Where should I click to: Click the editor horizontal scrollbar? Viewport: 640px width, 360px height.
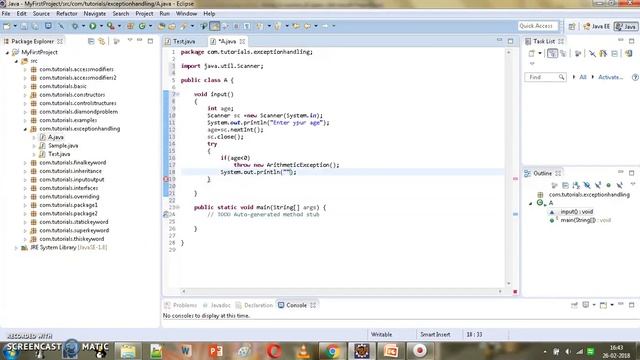pos(341,291)
